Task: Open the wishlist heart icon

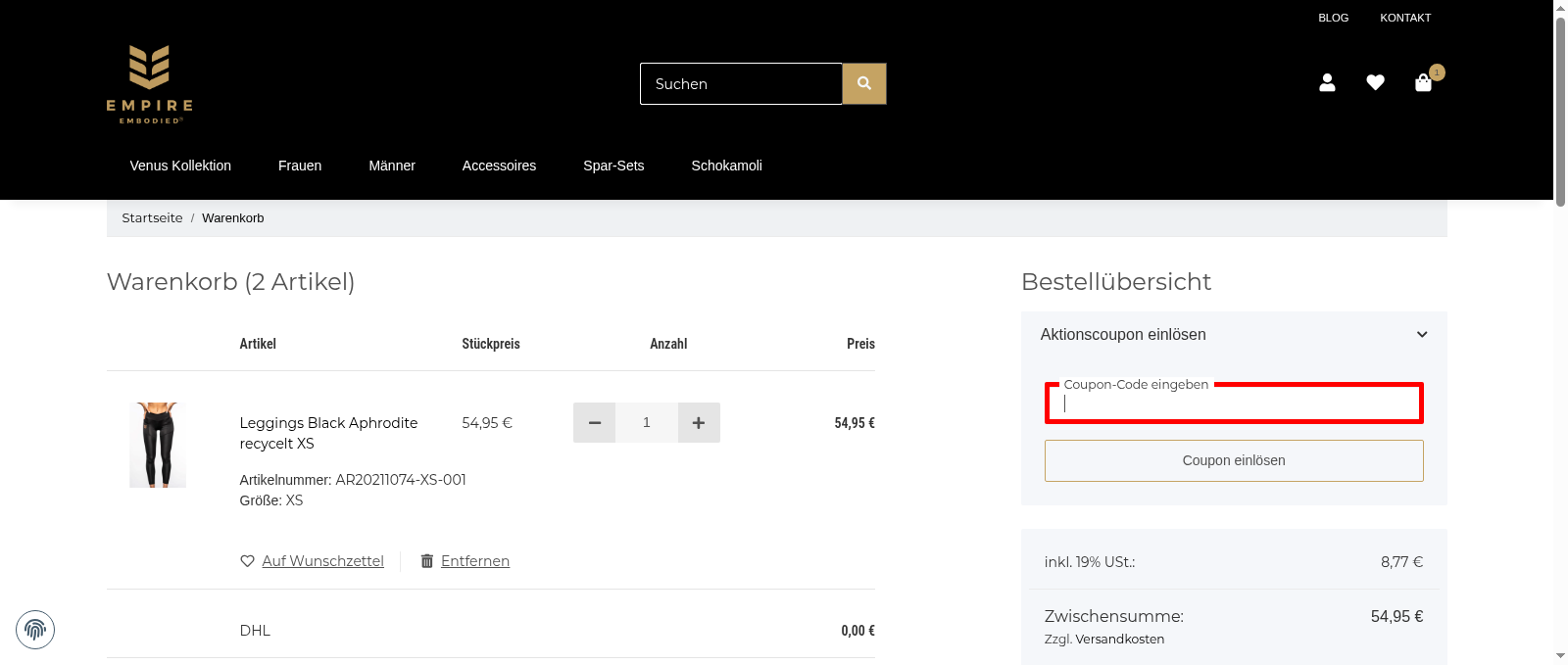Action: coord(1375,83)
